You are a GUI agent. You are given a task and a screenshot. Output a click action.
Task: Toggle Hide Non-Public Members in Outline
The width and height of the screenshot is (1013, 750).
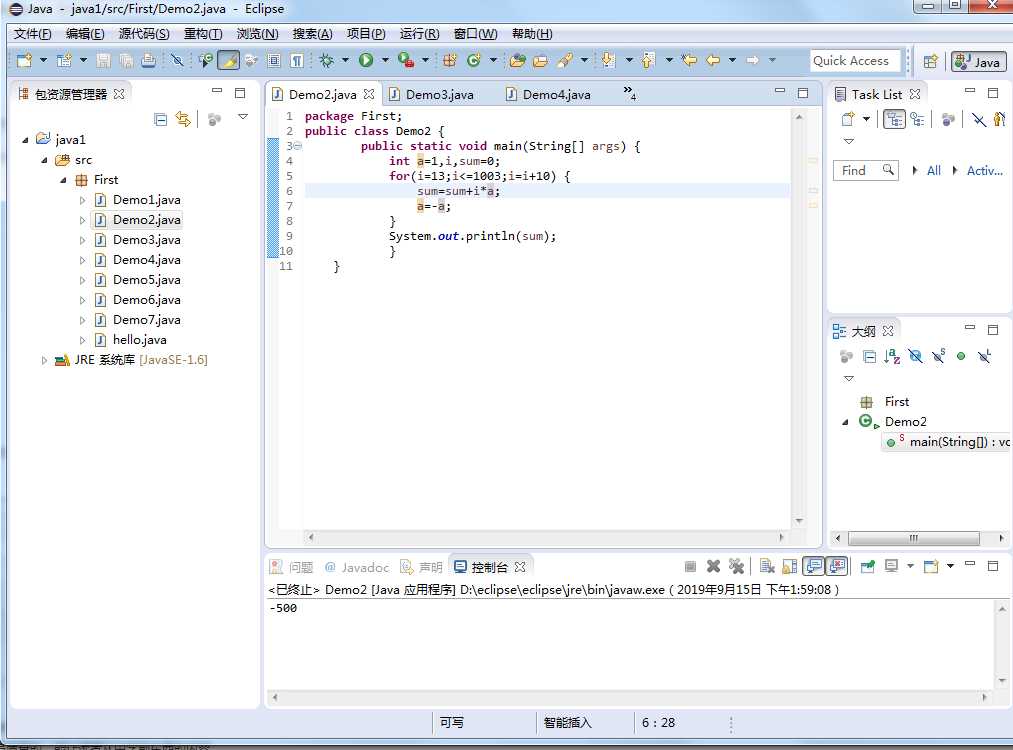[961, 356]
